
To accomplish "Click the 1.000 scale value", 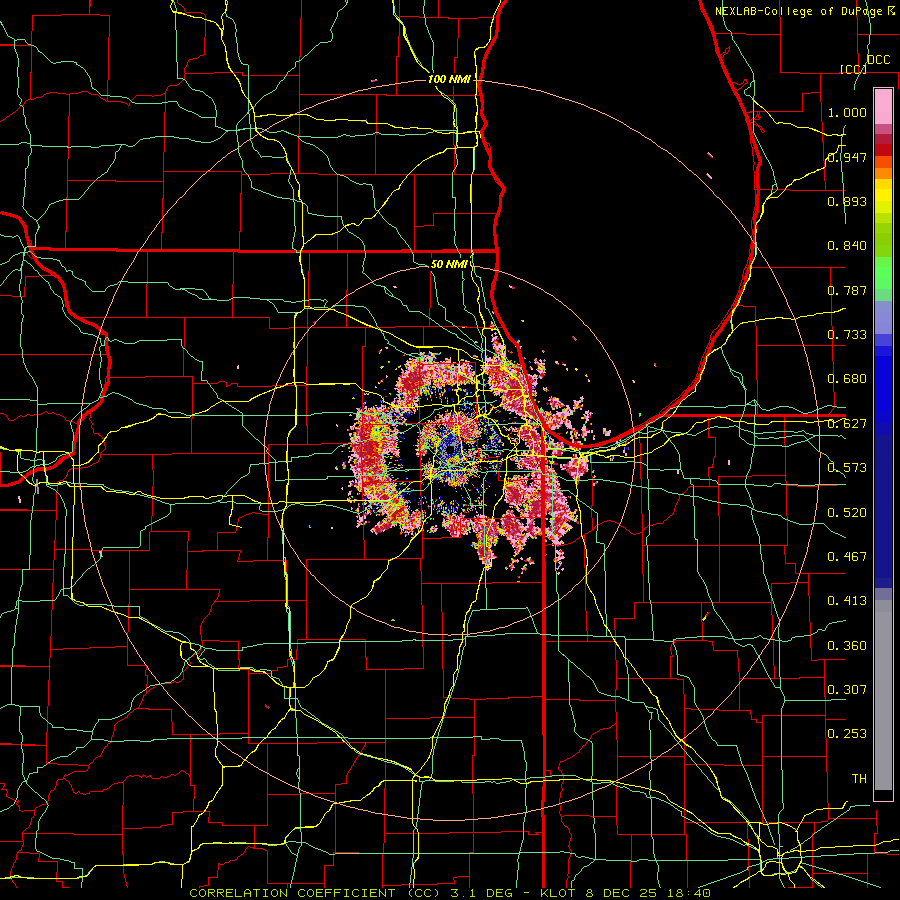I will point(847,112).
